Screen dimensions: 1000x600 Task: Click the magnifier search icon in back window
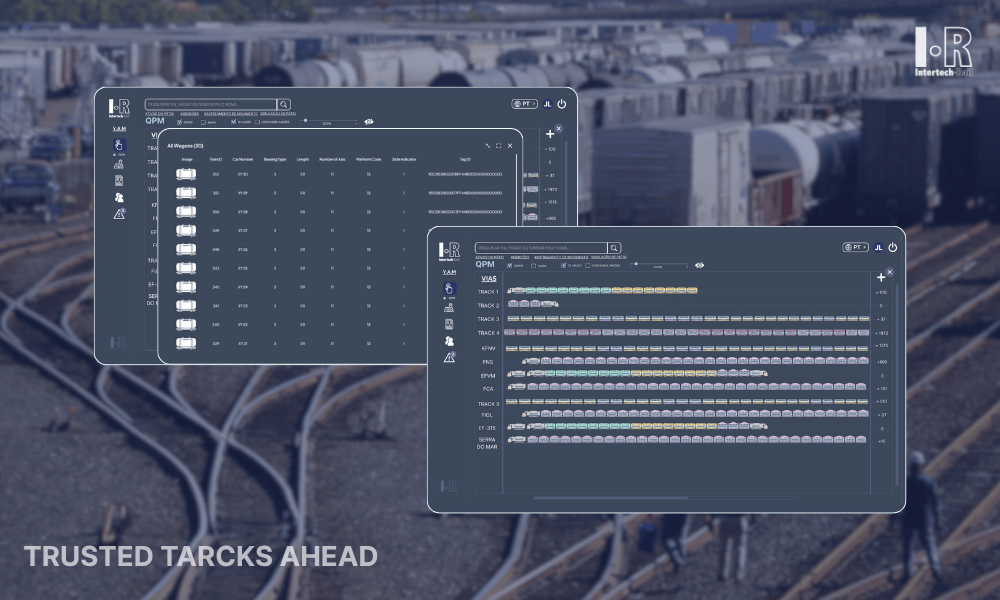click(x=284, y=105)
